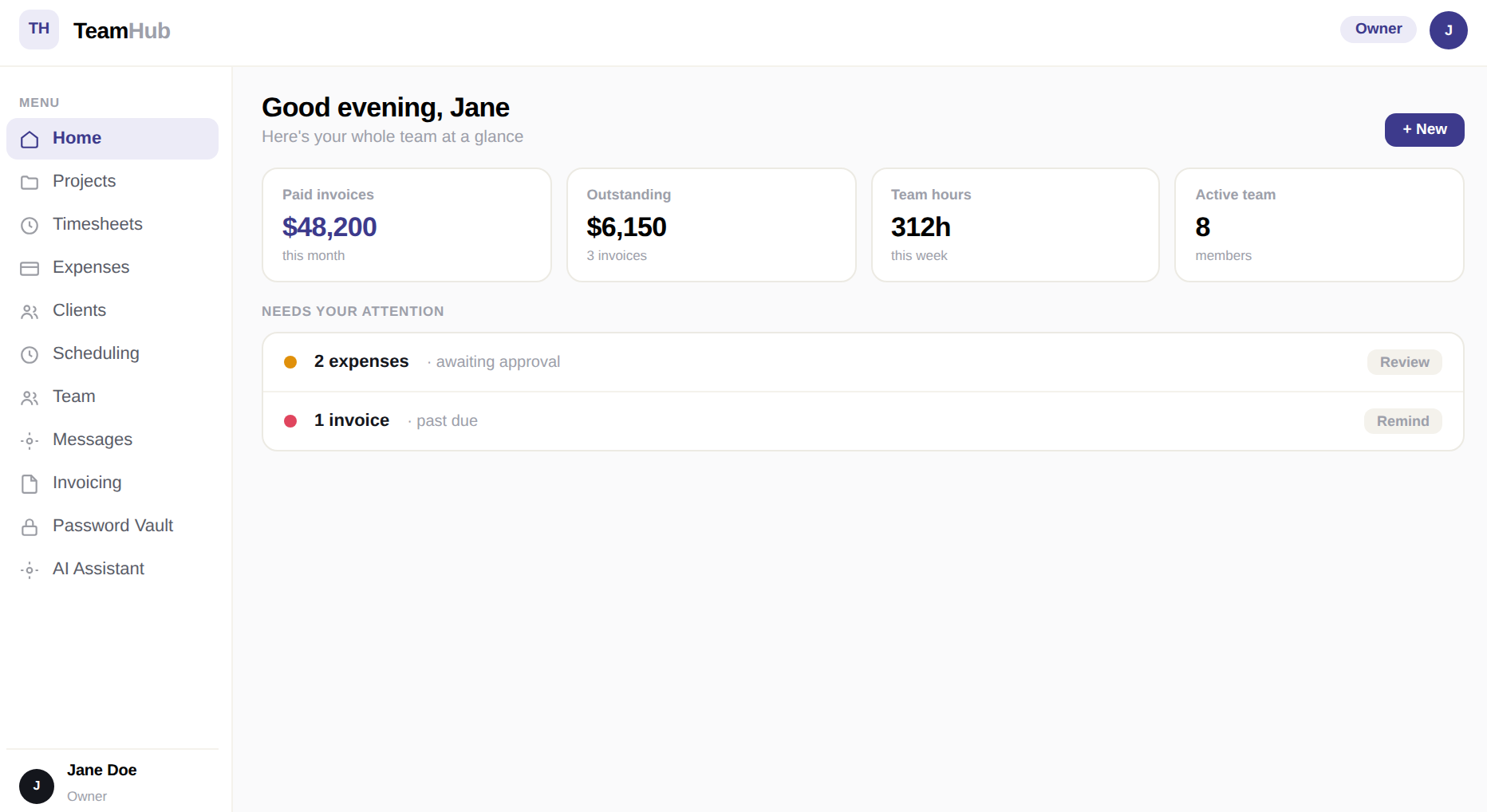
Task: Send Remind for past due invoice
Action: [x=1402, y=421]
